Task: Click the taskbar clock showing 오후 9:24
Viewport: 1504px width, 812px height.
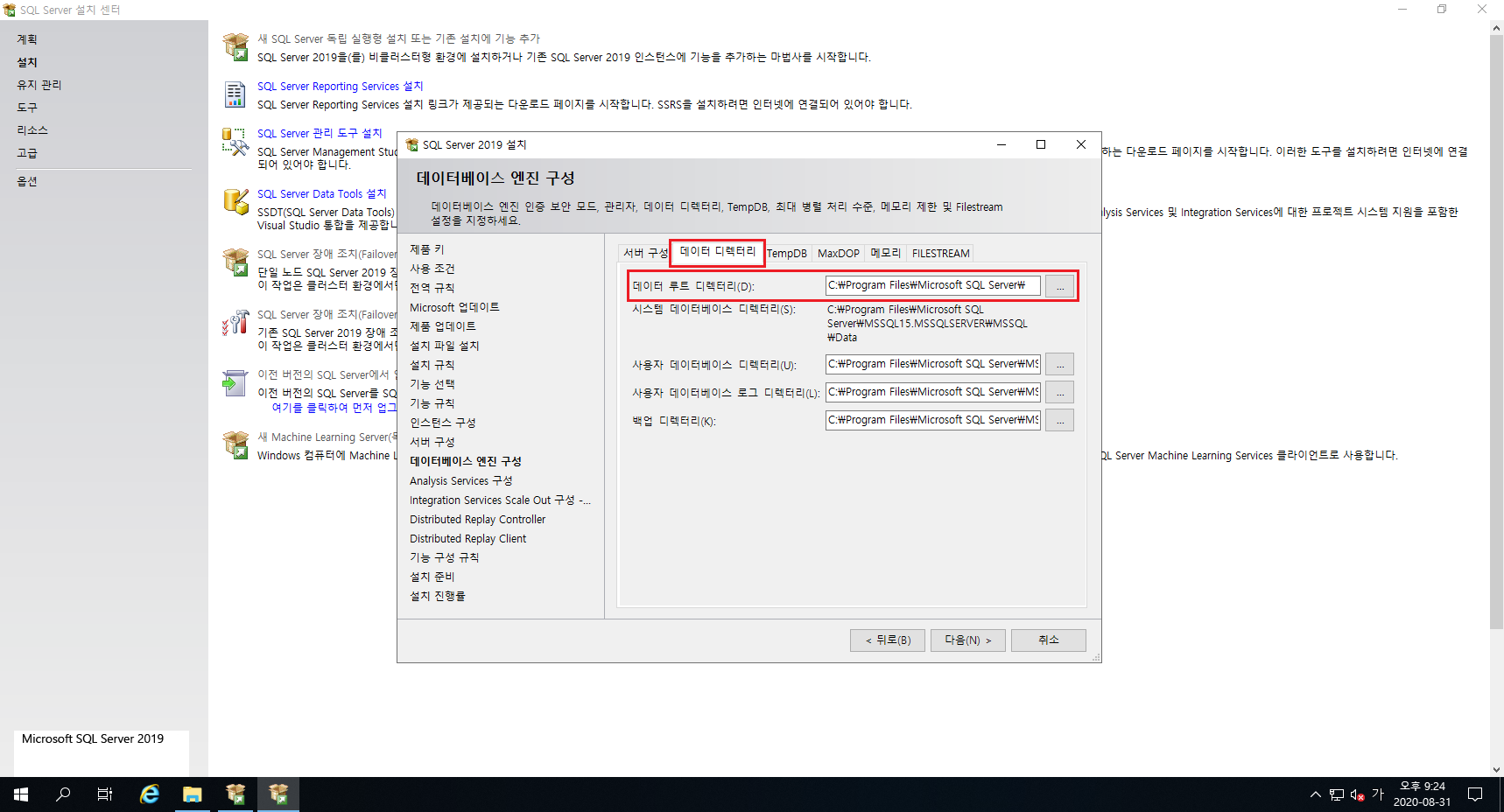Action: 1422,794
